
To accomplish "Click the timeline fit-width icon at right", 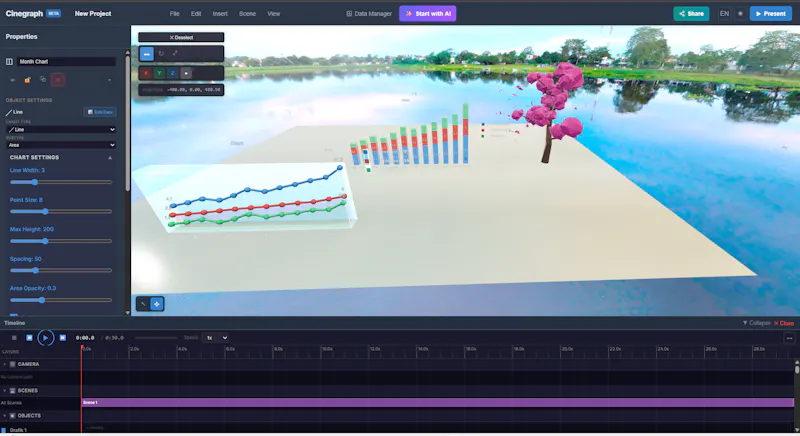I will point(789,338).
